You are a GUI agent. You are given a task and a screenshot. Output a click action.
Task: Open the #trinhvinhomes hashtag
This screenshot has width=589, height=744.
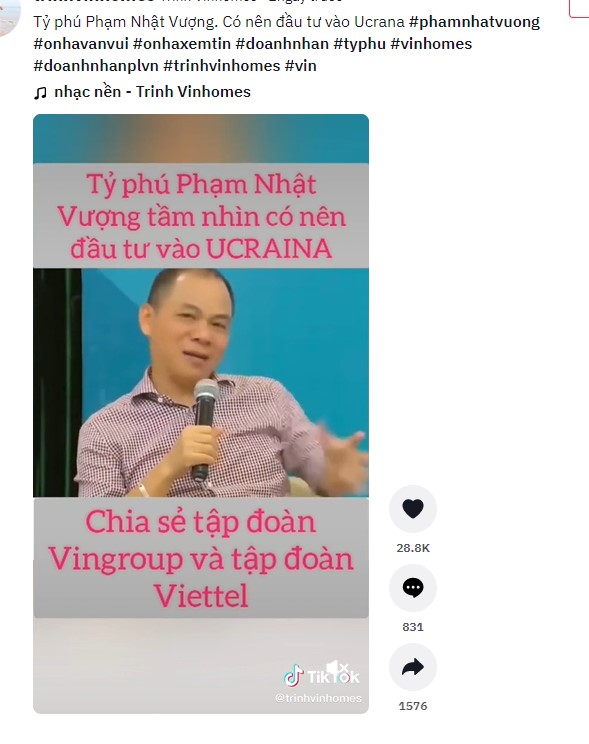click(222, 65)
